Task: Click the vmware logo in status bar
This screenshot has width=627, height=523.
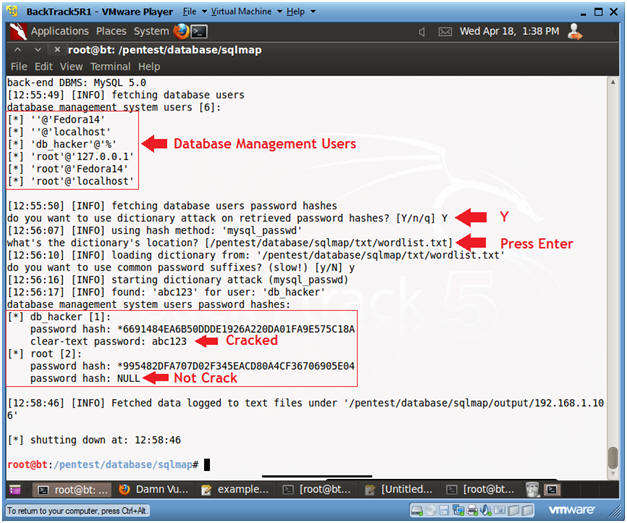Action: (x=571, y=510)
